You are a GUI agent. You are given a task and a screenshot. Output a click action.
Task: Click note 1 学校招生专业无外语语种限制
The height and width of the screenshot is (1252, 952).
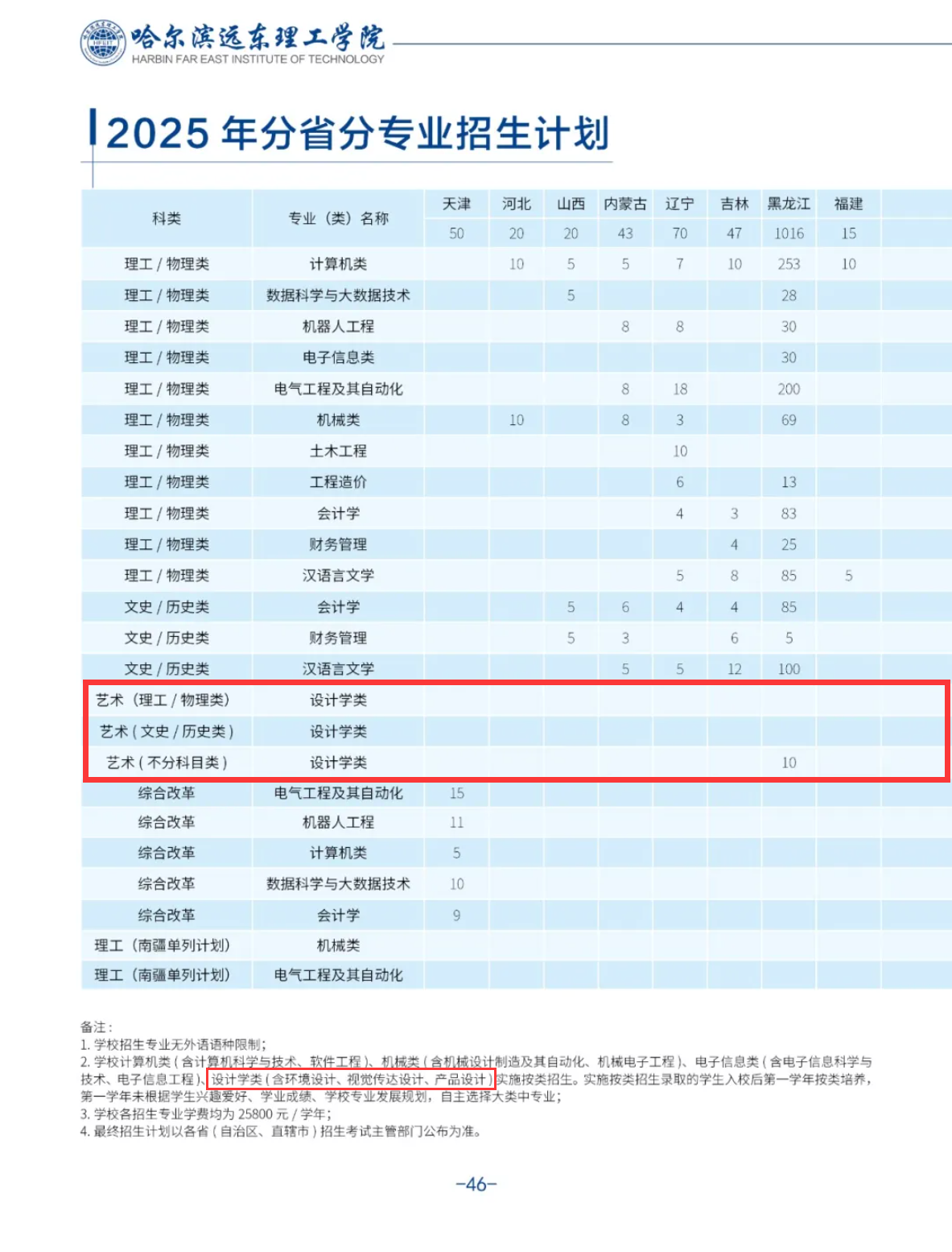(x=173, y=1045)
